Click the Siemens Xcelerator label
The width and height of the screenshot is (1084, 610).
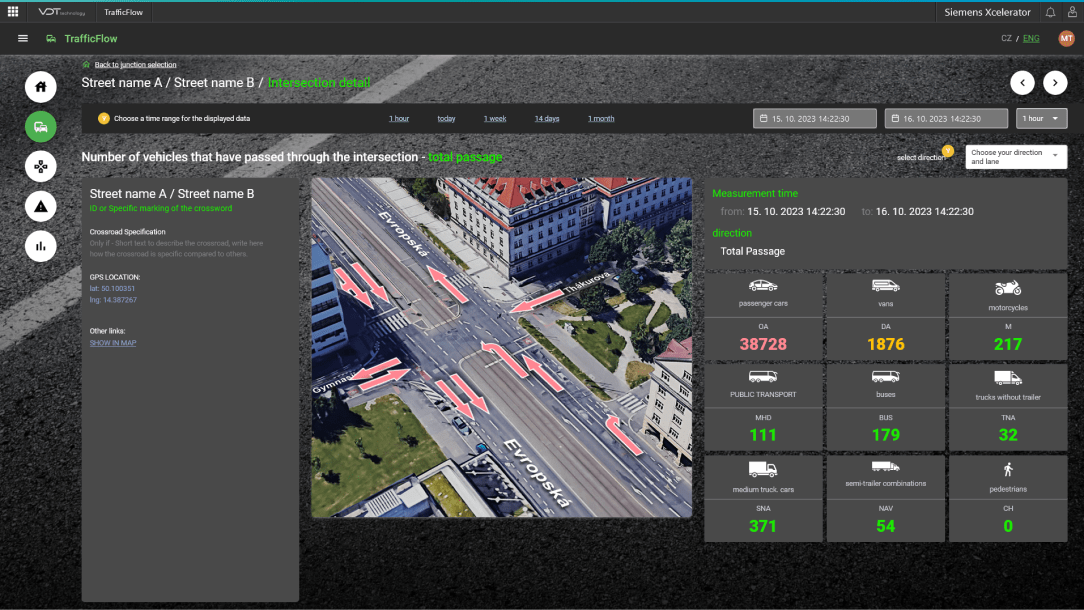point(987,12)
